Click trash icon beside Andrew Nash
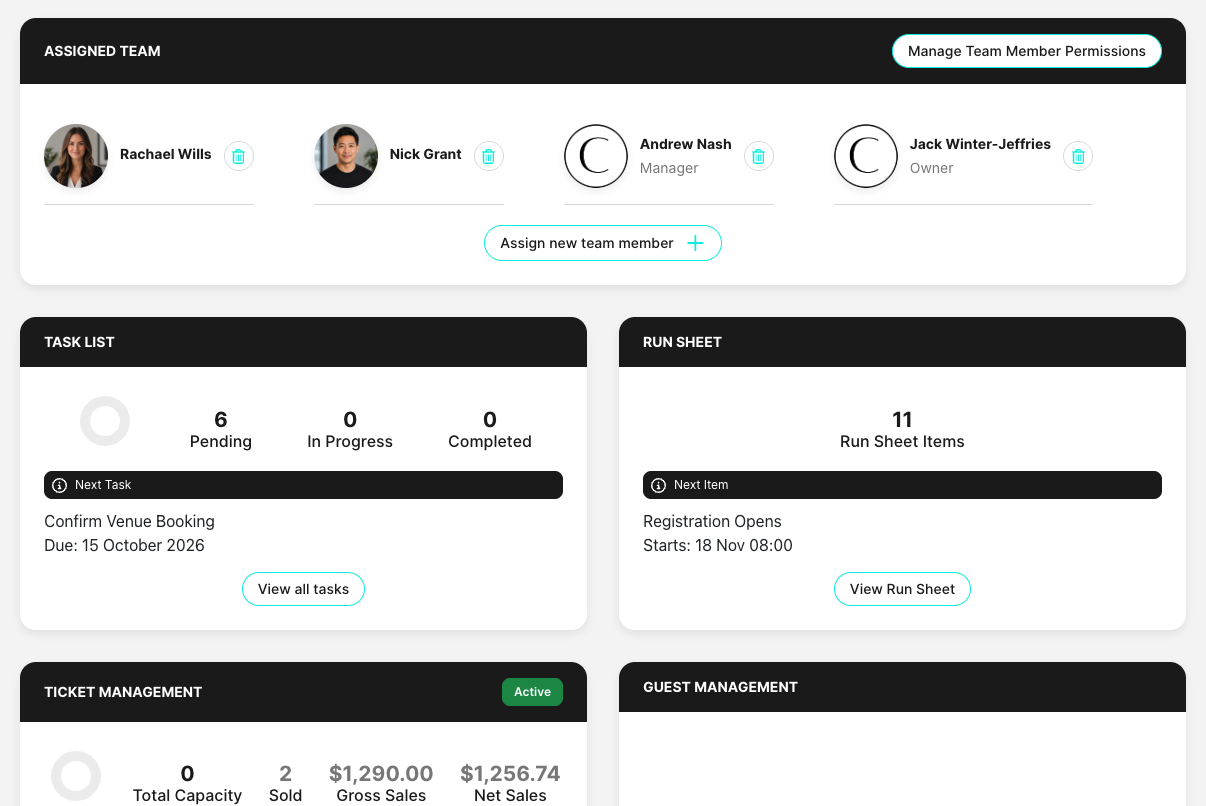Viewport: 1206px width, 806px height. coord(758,156)
